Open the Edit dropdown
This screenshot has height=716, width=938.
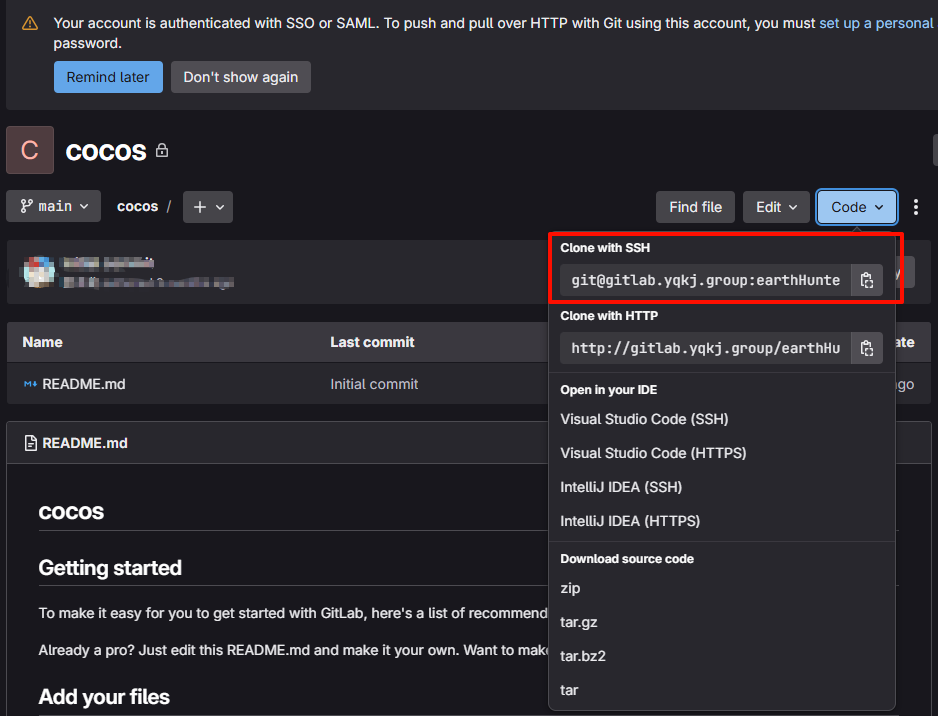click(776, 206)
